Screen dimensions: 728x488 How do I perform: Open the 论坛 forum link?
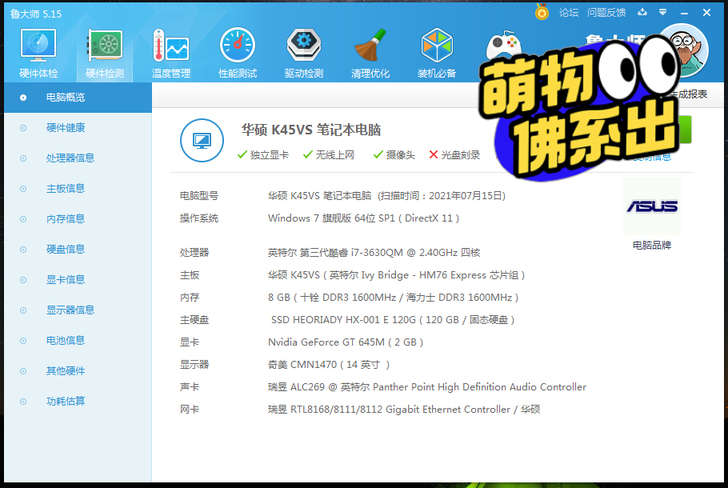(x=568, y=13)
